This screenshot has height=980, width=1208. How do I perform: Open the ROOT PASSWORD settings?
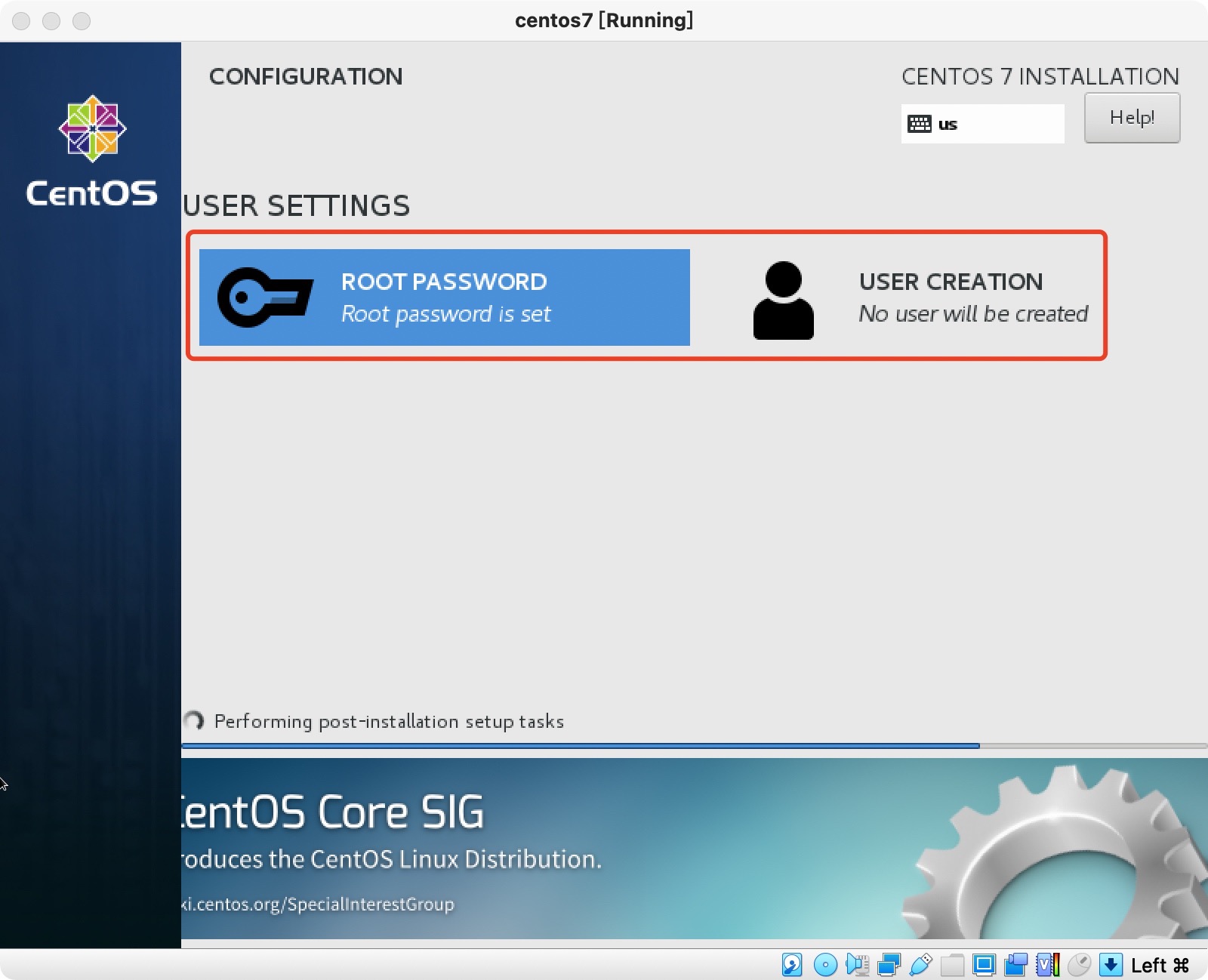[x=444, y=297]
